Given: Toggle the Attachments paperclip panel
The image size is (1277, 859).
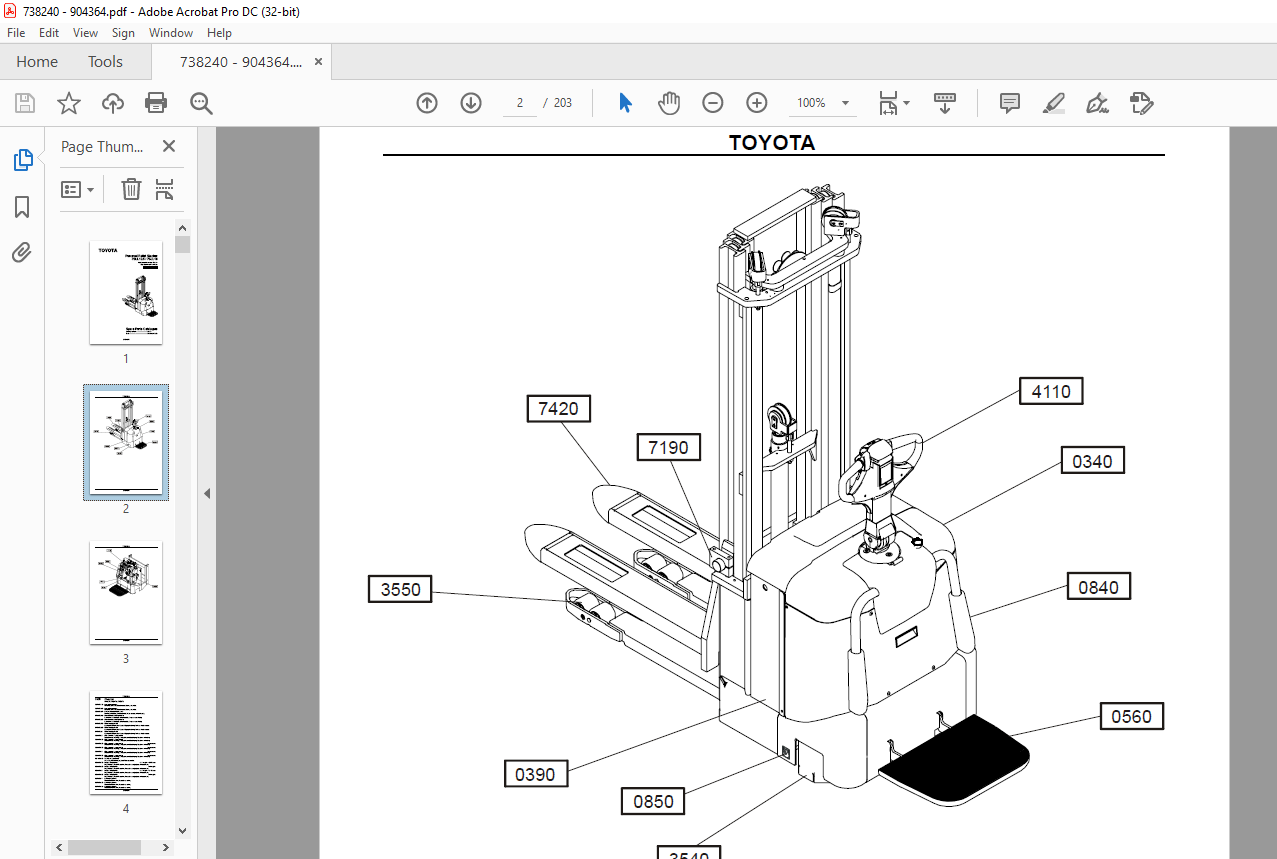Looking at the screenshot, I should pos(22,253).
